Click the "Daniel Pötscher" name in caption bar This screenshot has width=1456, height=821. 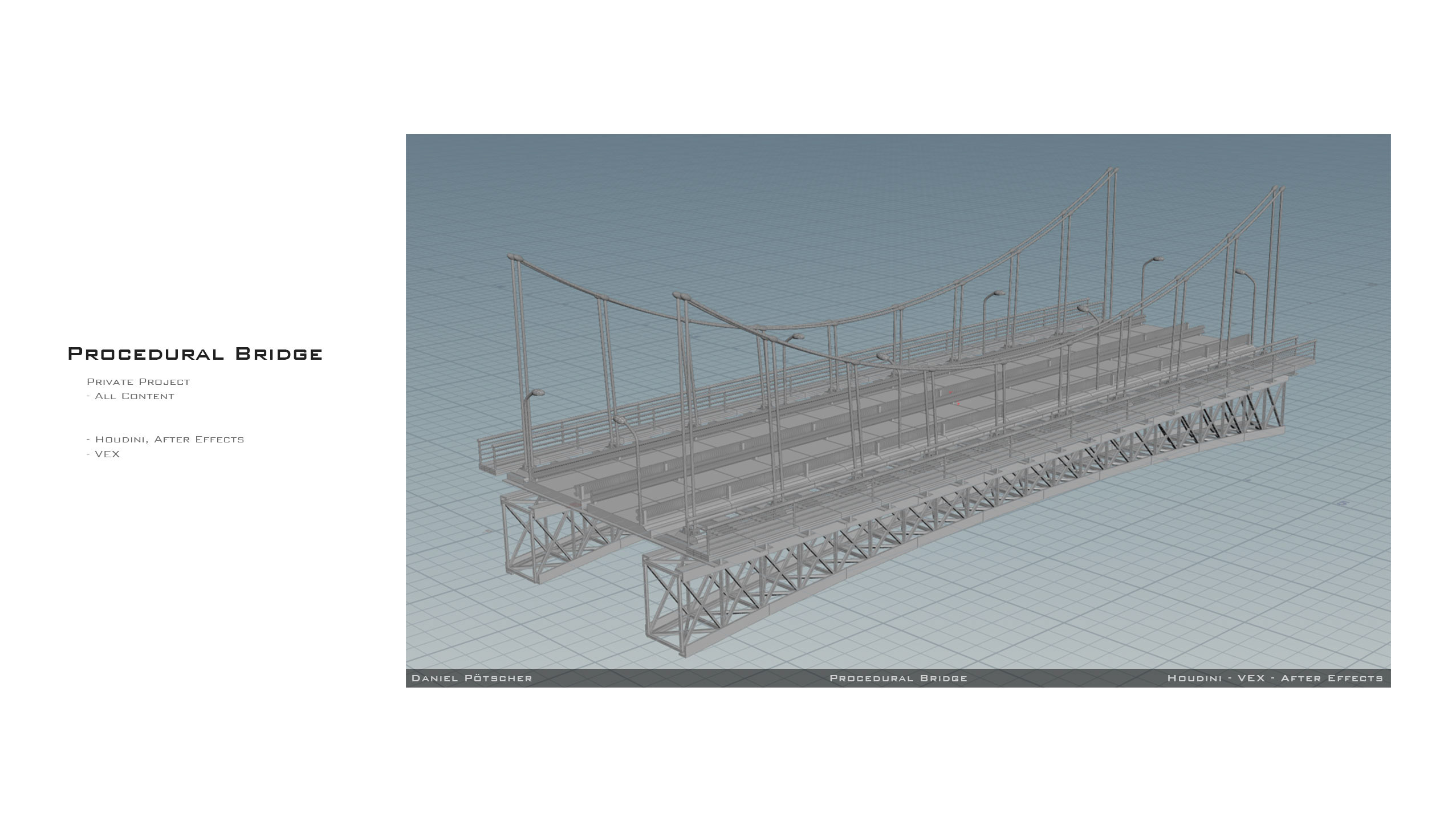[x=471, y=678]
